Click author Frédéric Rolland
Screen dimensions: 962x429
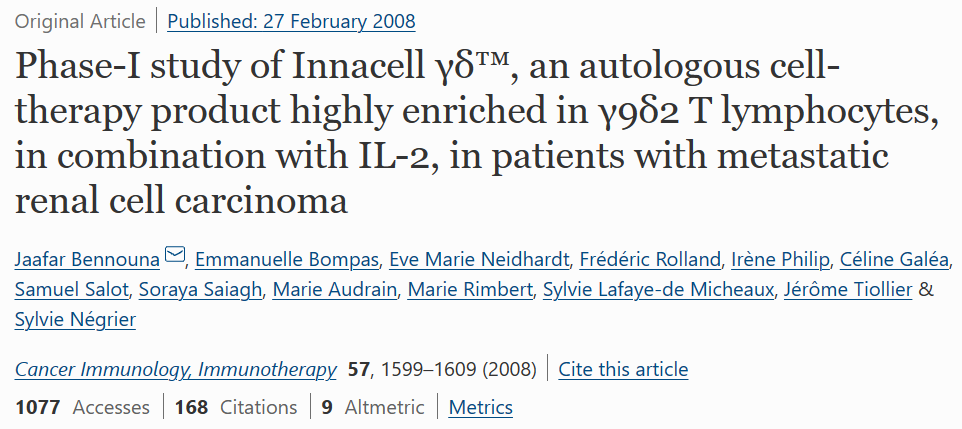[650, 260]
